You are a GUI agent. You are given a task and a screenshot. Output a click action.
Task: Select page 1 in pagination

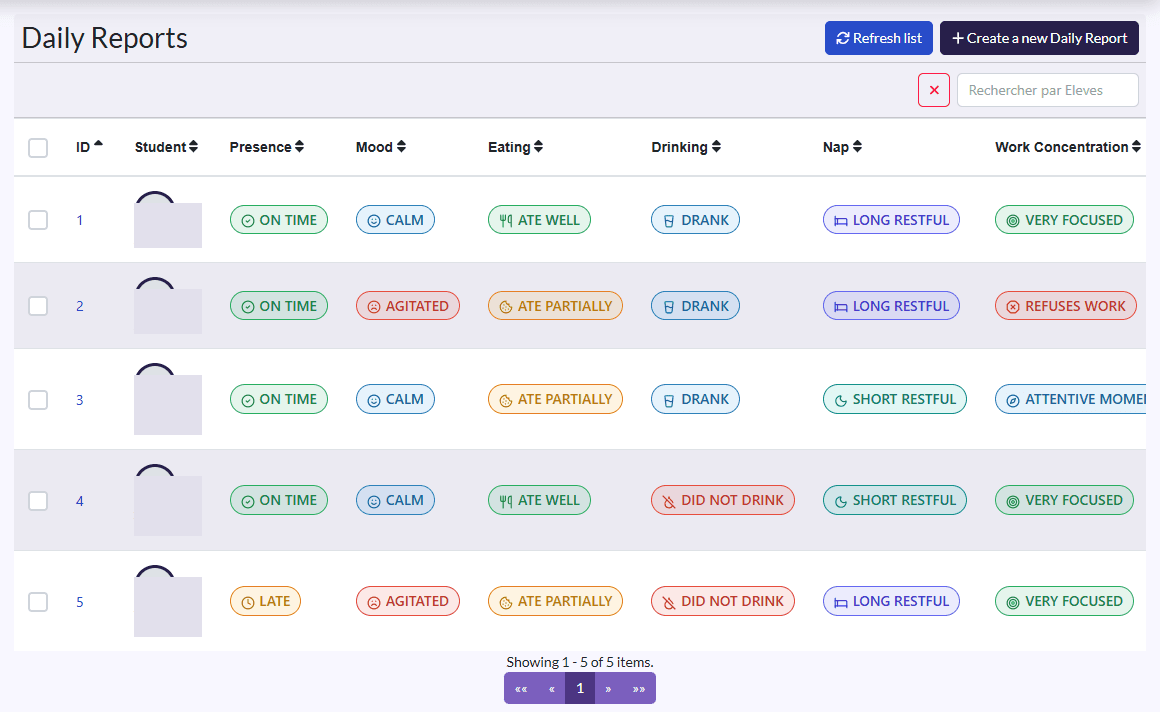580,688
